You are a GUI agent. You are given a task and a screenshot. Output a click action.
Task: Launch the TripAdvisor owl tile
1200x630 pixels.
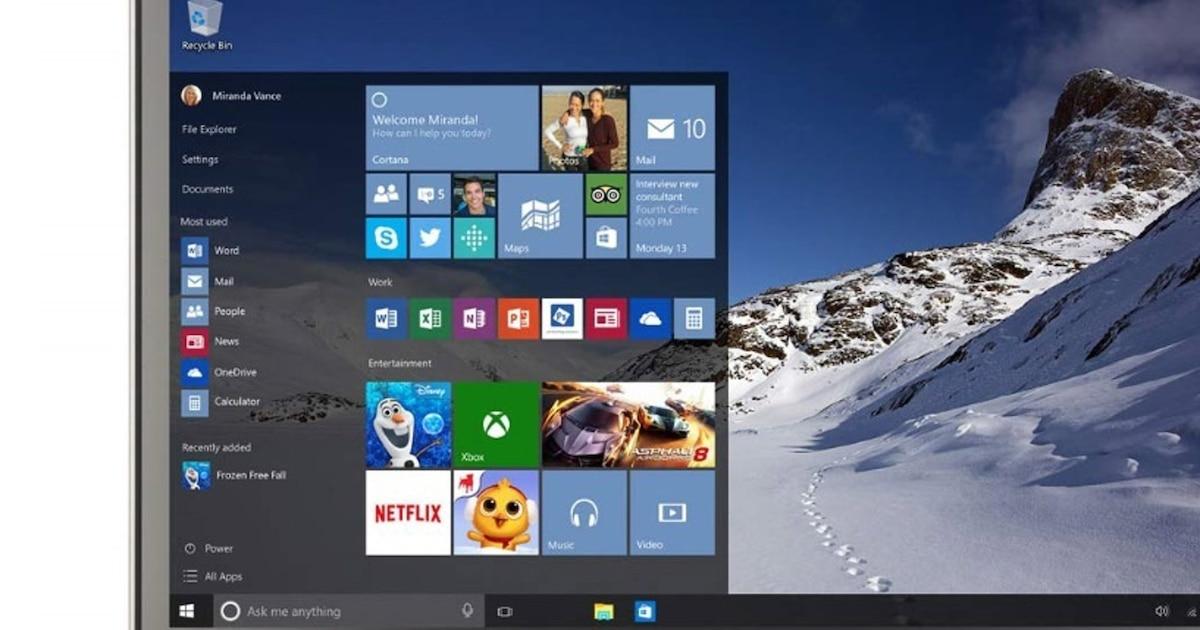tap(606, 194)
